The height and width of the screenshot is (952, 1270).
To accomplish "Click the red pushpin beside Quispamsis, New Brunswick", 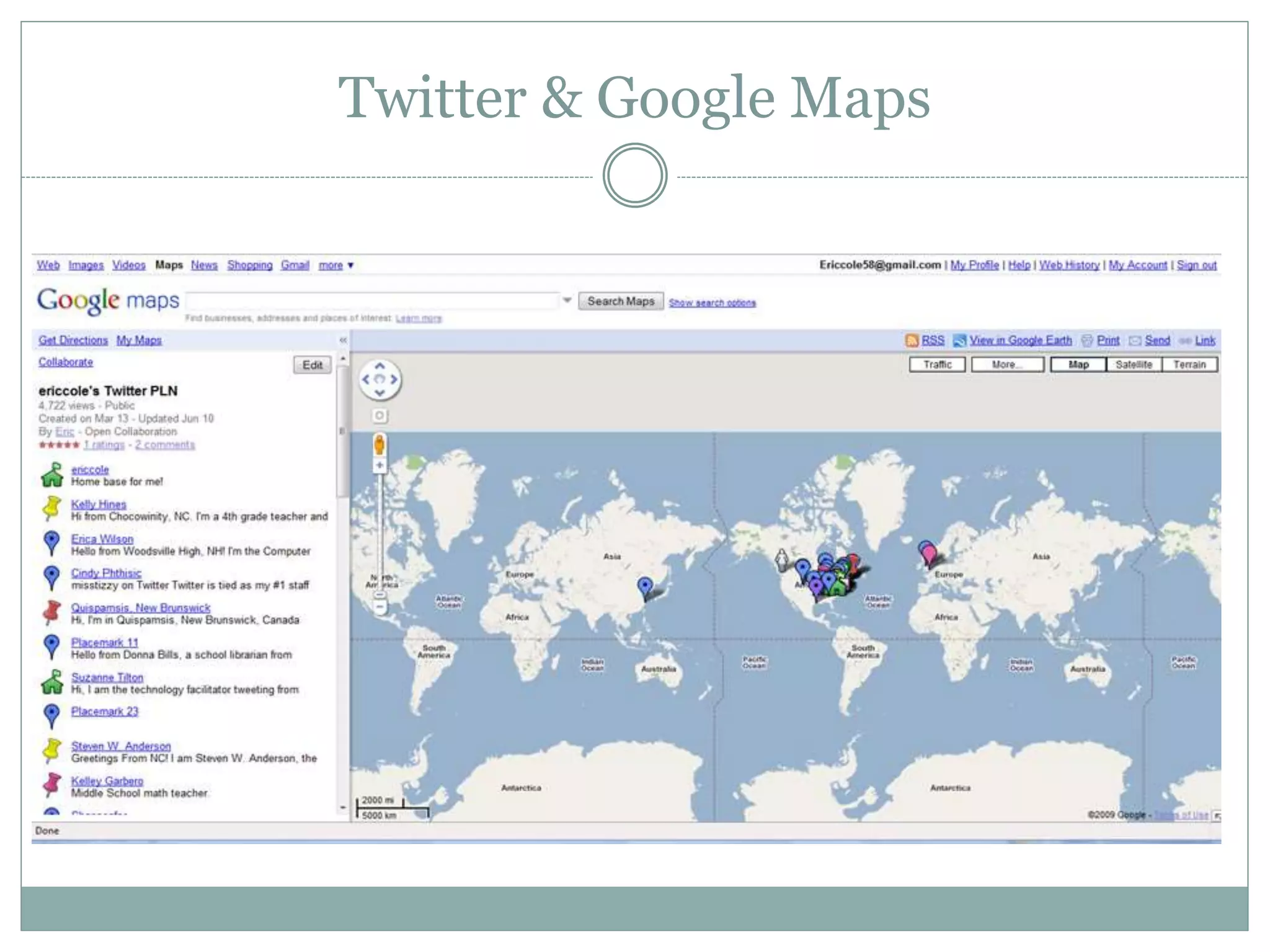I will (x=52, y=612).
